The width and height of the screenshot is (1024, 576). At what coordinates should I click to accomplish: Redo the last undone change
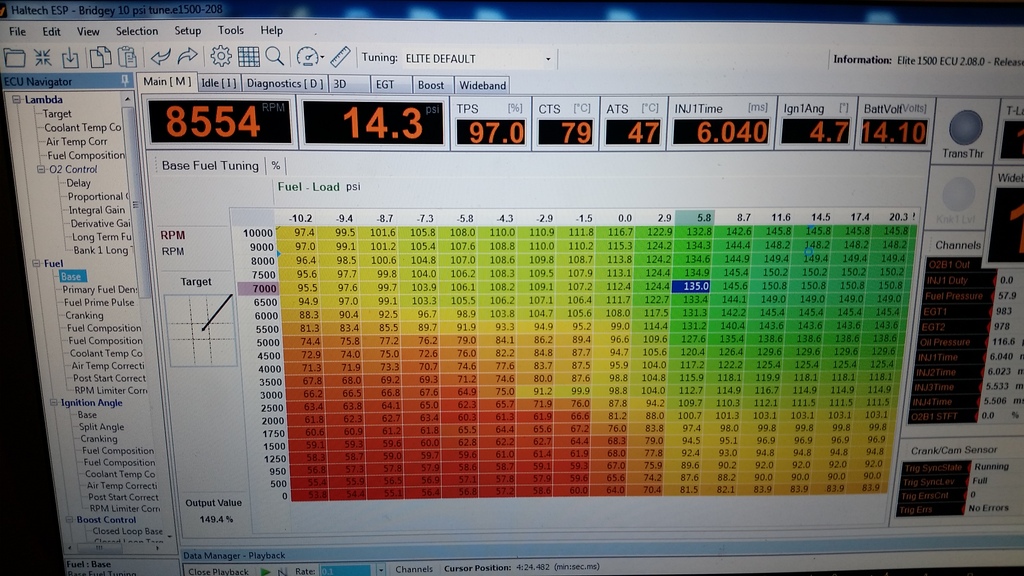[187, 57]
